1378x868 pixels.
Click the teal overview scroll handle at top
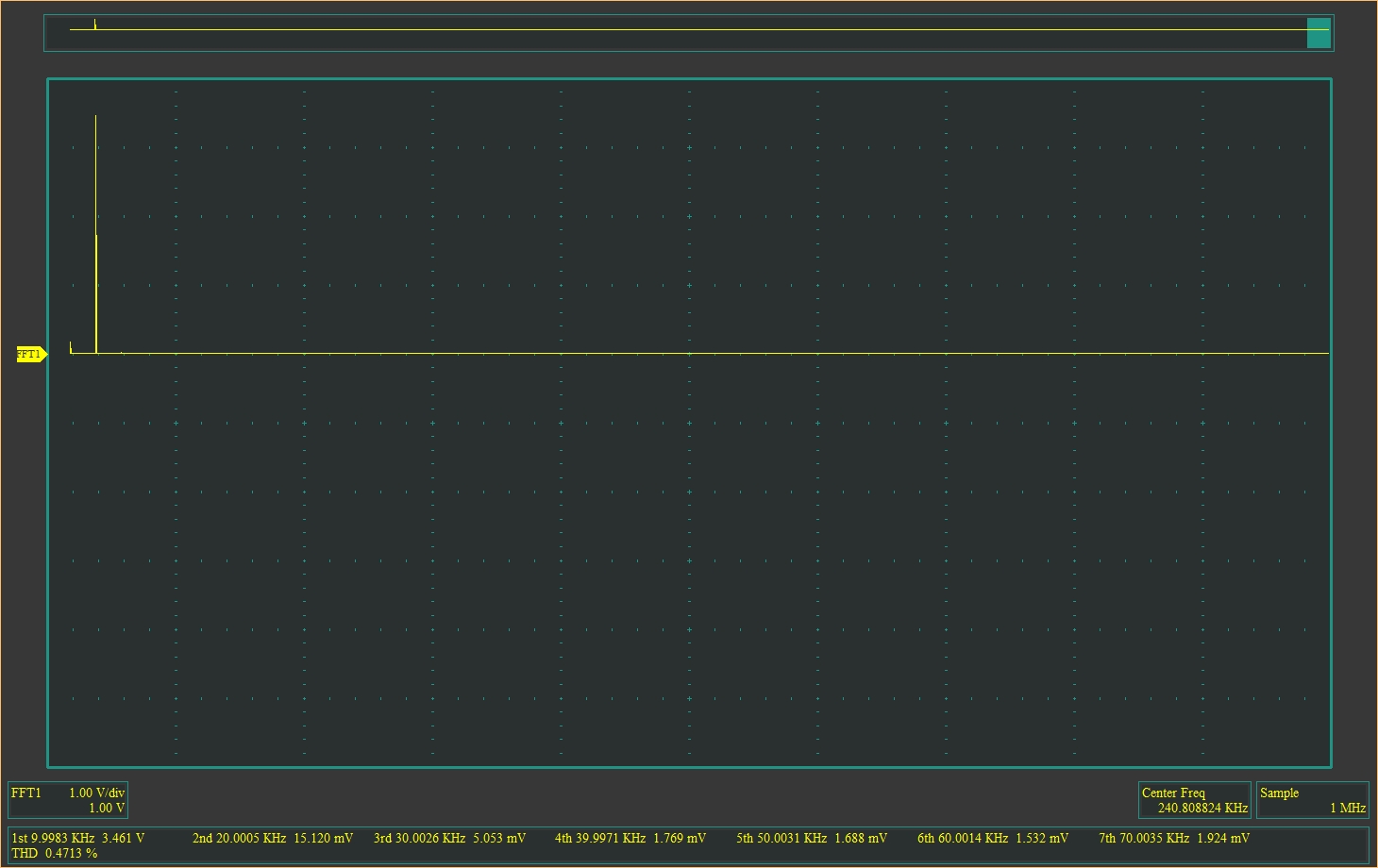click(x=1319, y=33)
